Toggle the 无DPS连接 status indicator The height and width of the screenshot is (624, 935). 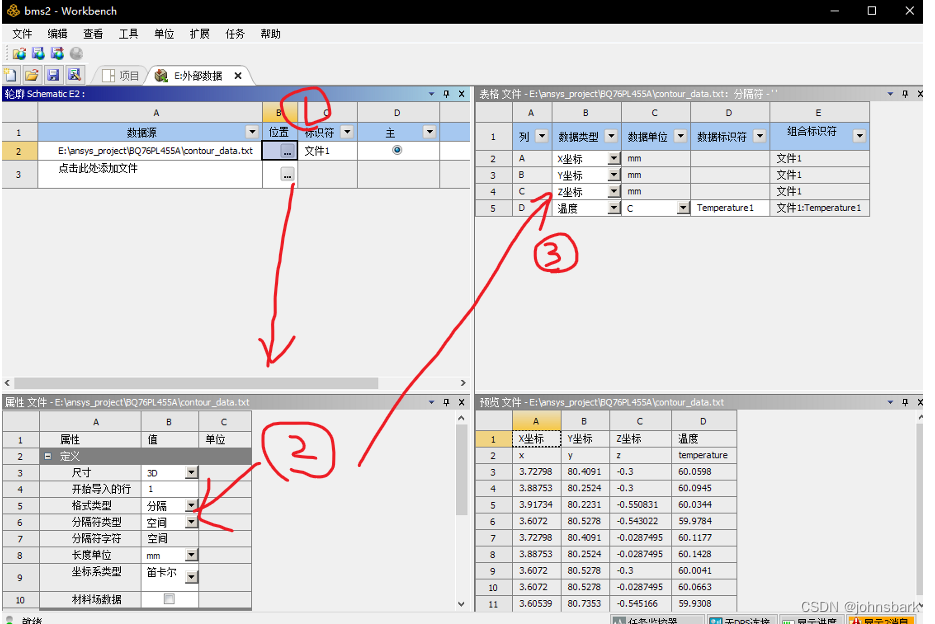742,619
